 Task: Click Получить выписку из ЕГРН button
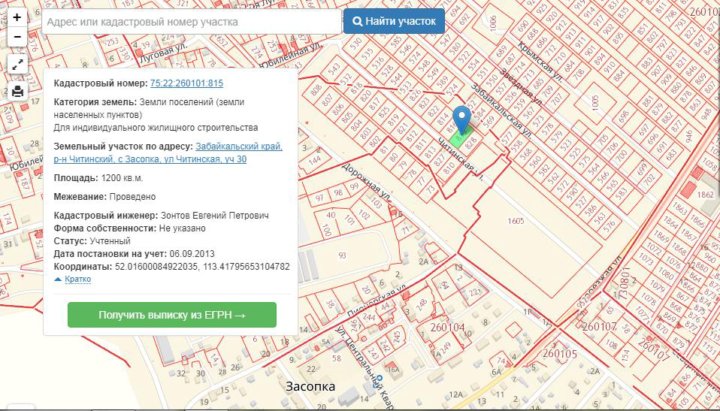point(172,315)
